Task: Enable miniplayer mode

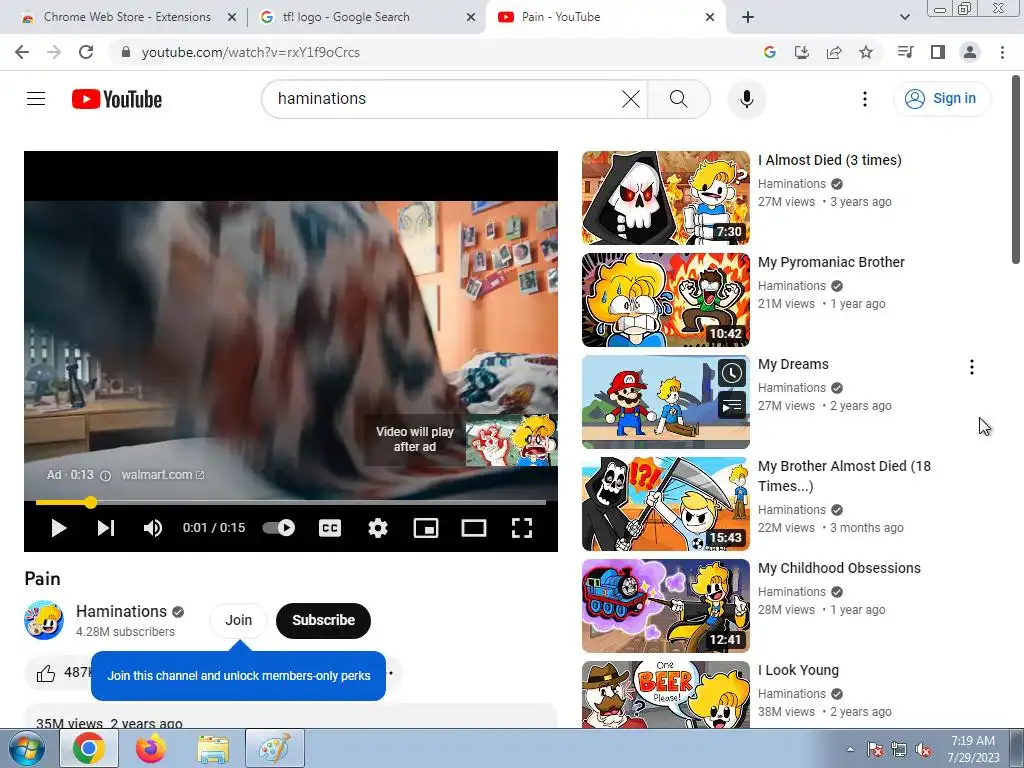Action: click(x=426, y=528)
